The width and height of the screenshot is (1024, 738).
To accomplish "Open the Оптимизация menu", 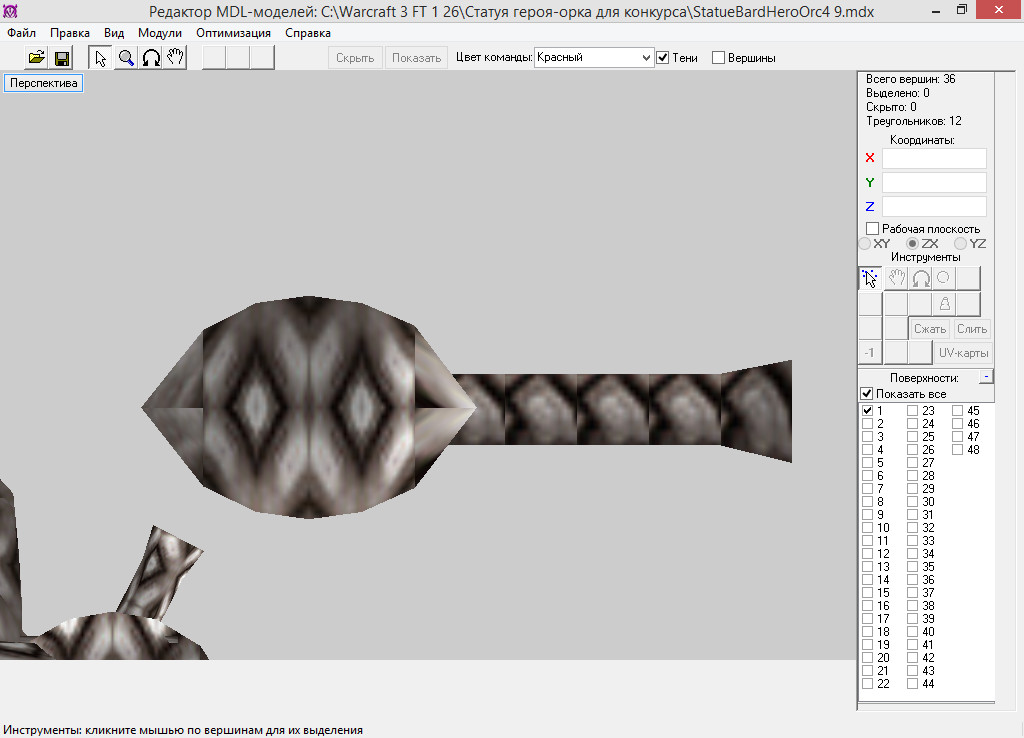I will point(233,33).
